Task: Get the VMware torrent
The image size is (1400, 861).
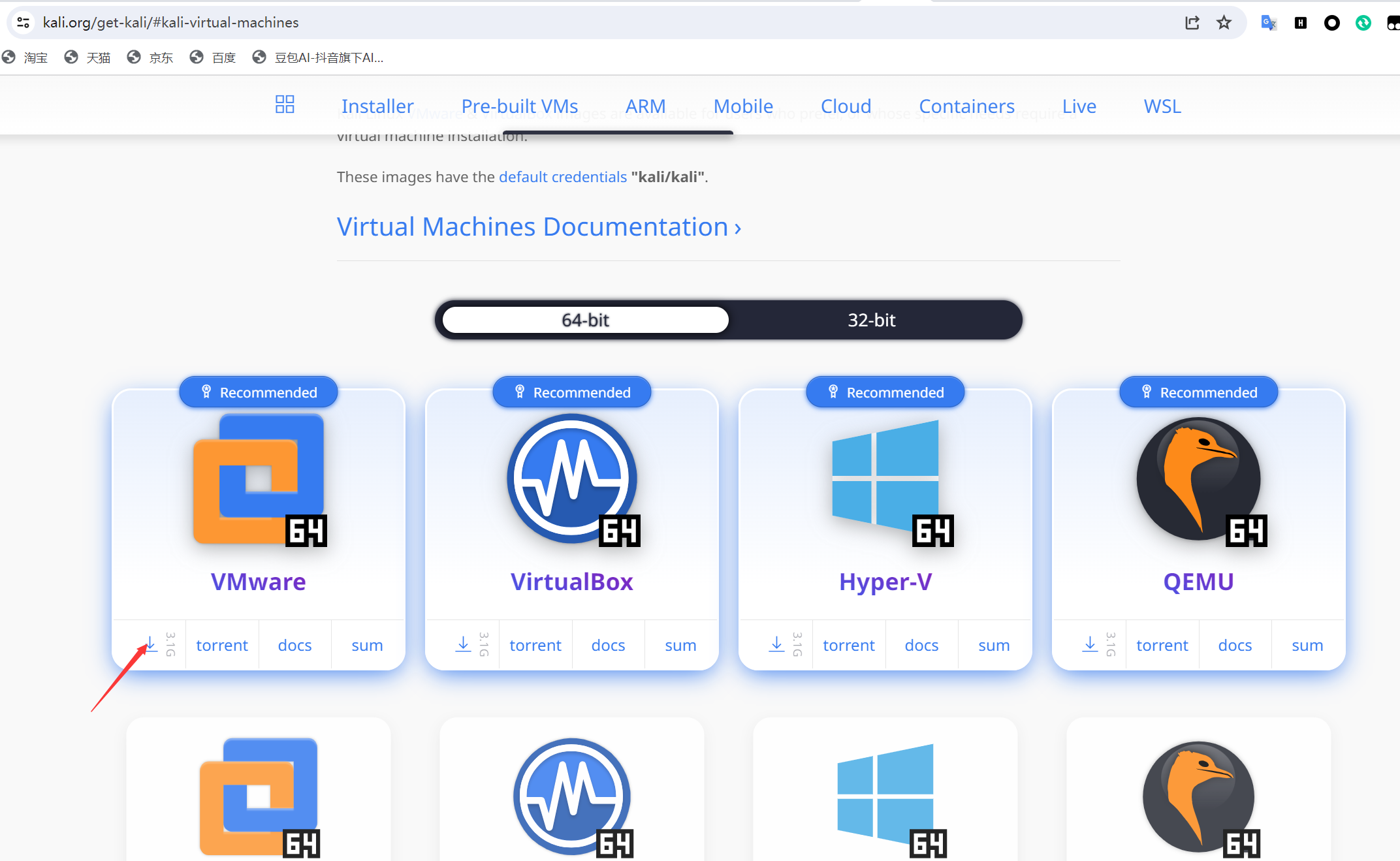Action: click(x=222, y=645)
